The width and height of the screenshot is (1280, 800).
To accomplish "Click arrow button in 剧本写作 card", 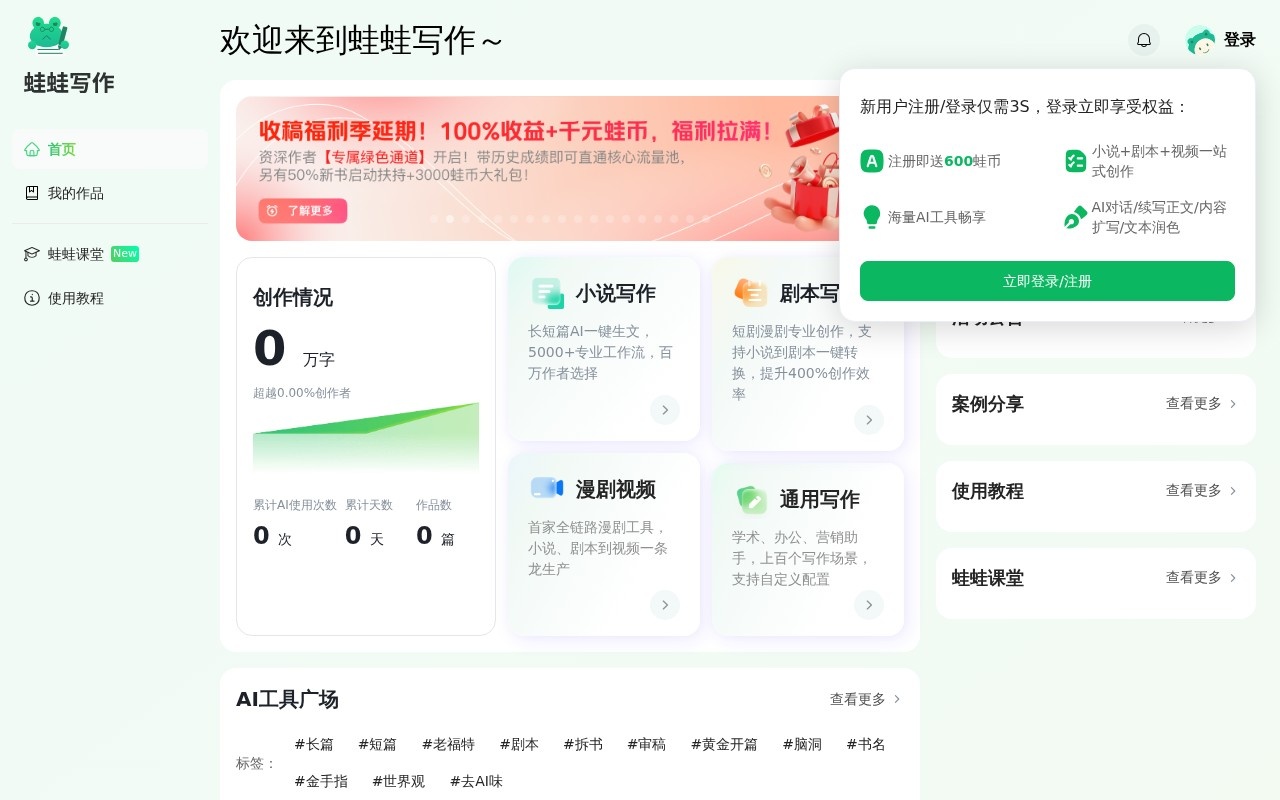I will pyautogui.click(x=869, y=419).
